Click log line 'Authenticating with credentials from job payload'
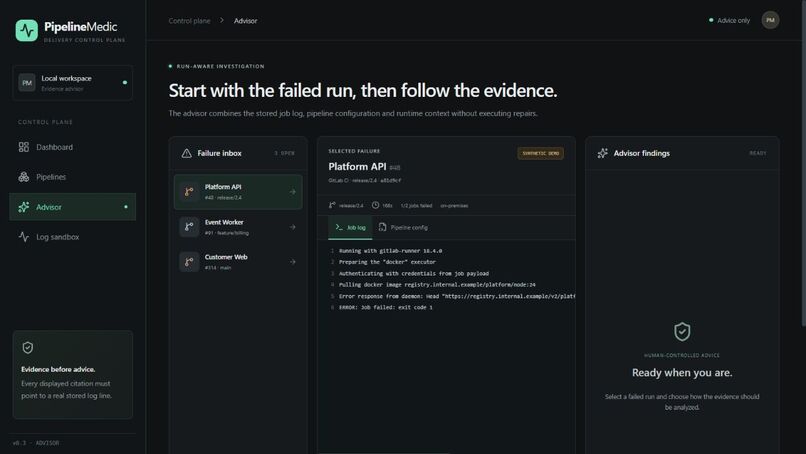This screenshot has height=454, width=806. 414,274
